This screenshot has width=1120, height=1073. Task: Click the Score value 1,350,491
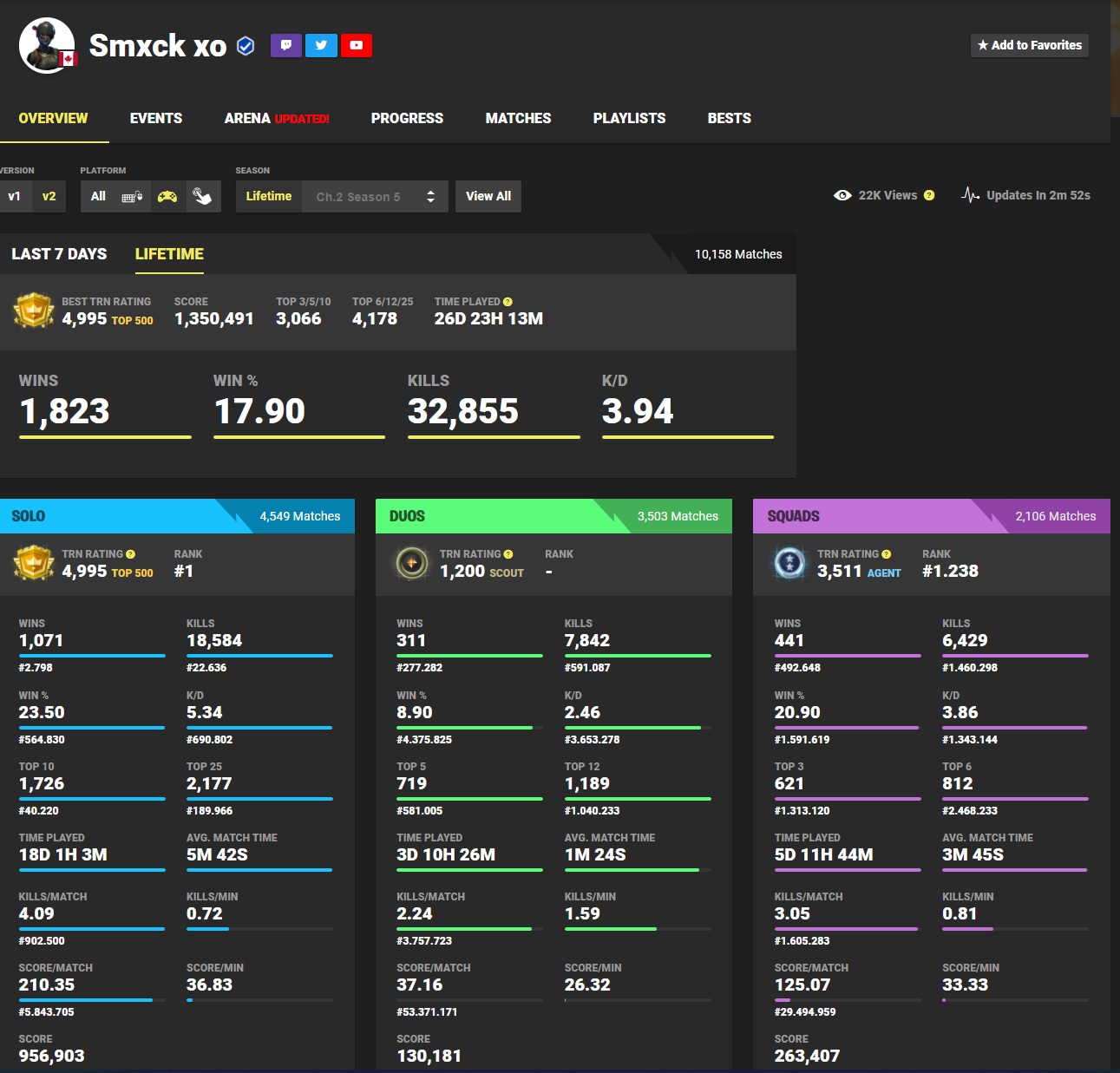click(214, 318)
